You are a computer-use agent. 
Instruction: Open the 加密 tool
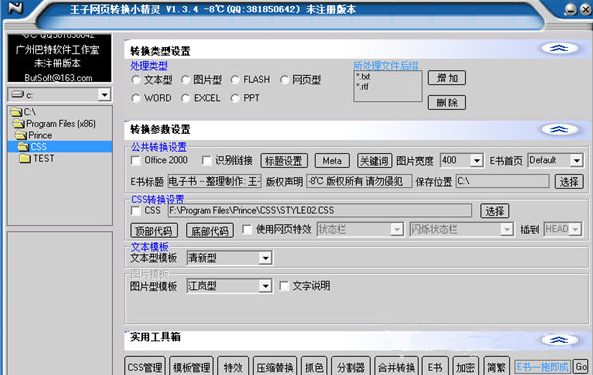465,367
